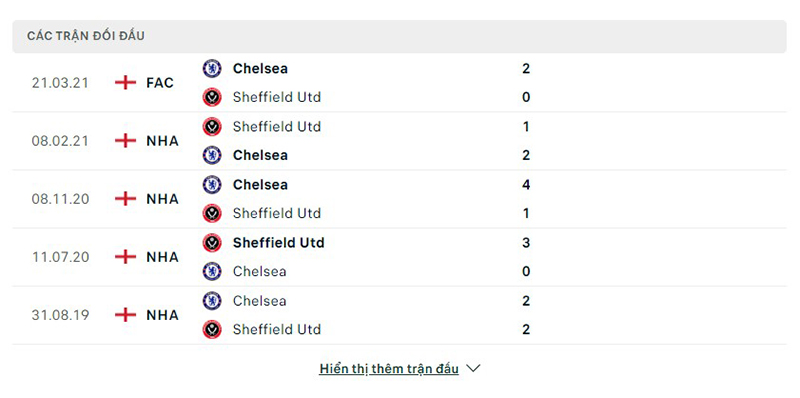Image resolution: width=800 pixels, height=398 pixels.
Task: Open the 08.11.20 match date row
Action: pyautogui.click(x=399, y=199)
